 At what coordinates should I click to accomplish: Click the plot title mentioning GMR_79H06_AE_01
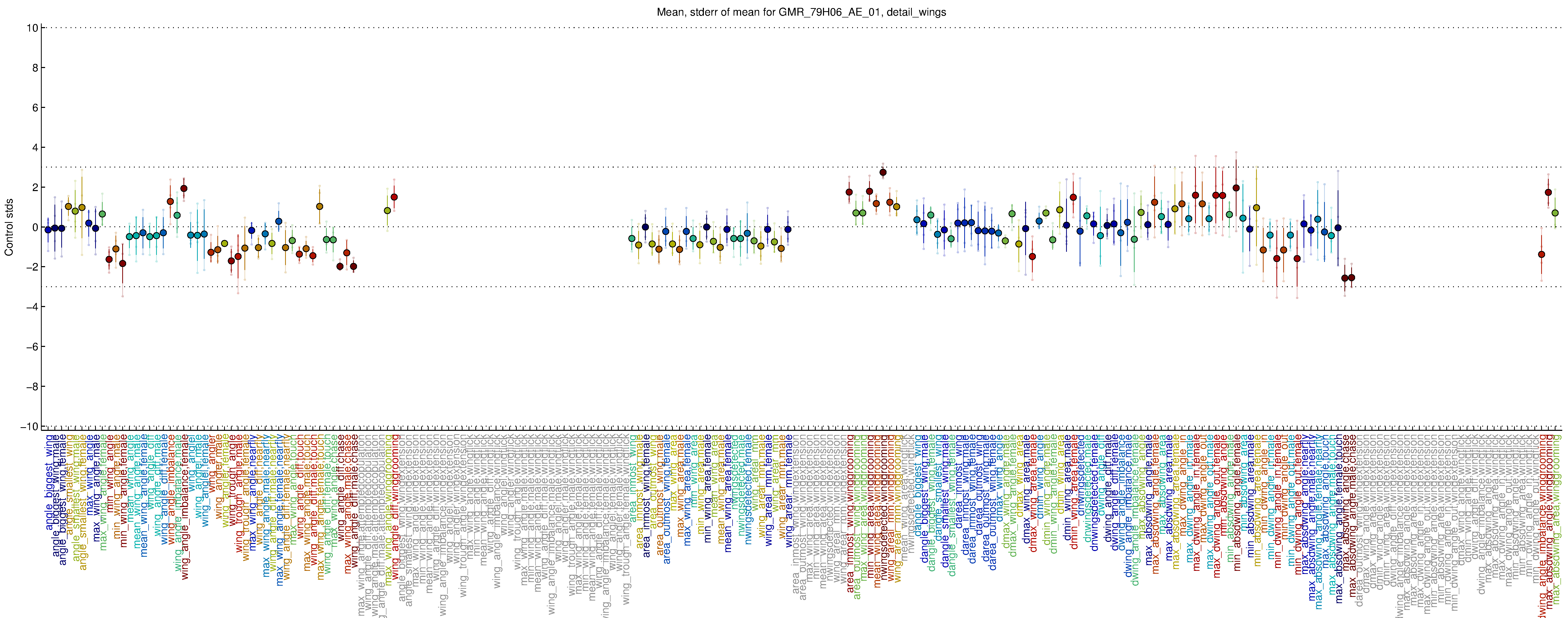point(801,12)
